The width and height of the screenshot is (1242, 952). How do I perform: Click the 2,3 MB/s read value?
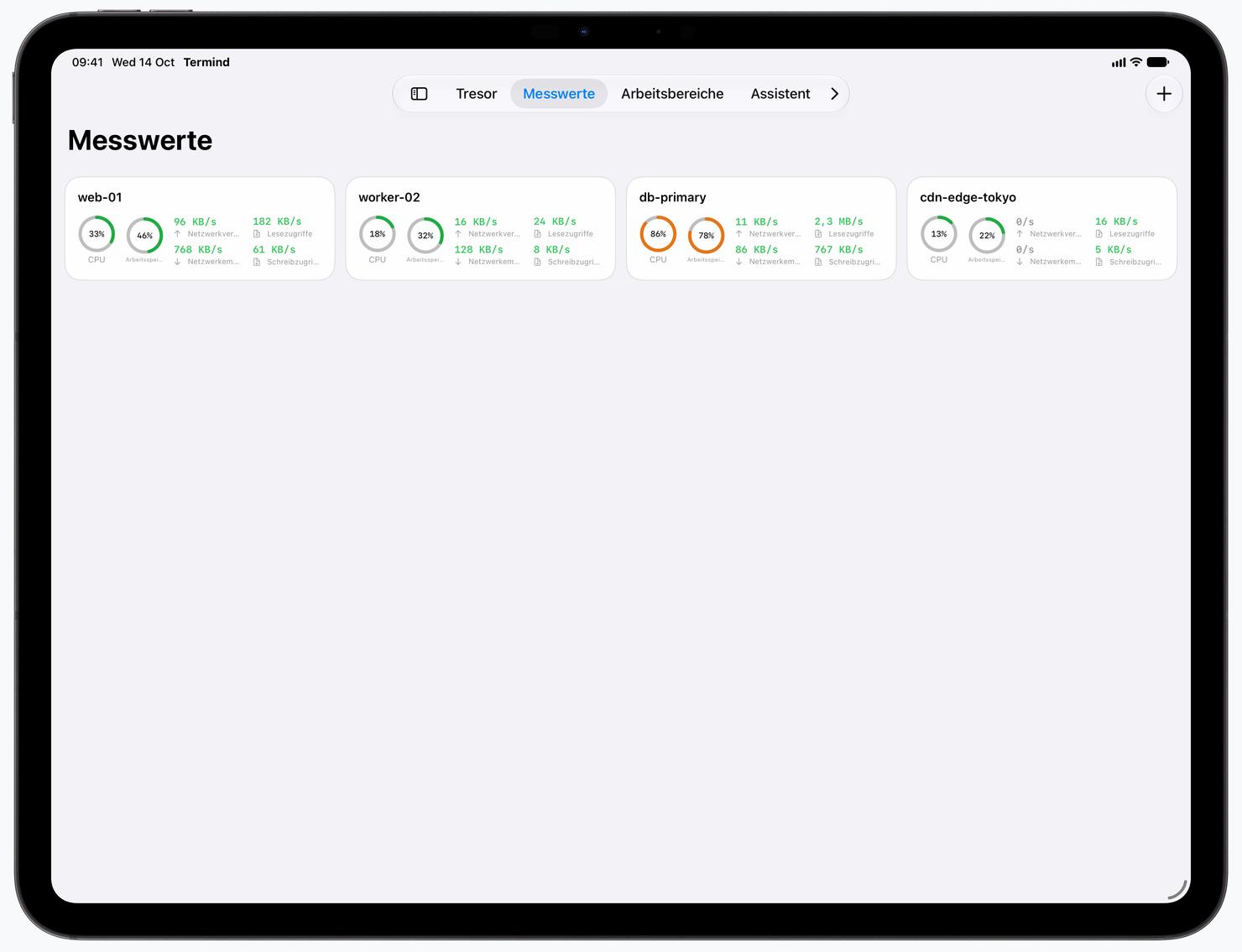838,221
